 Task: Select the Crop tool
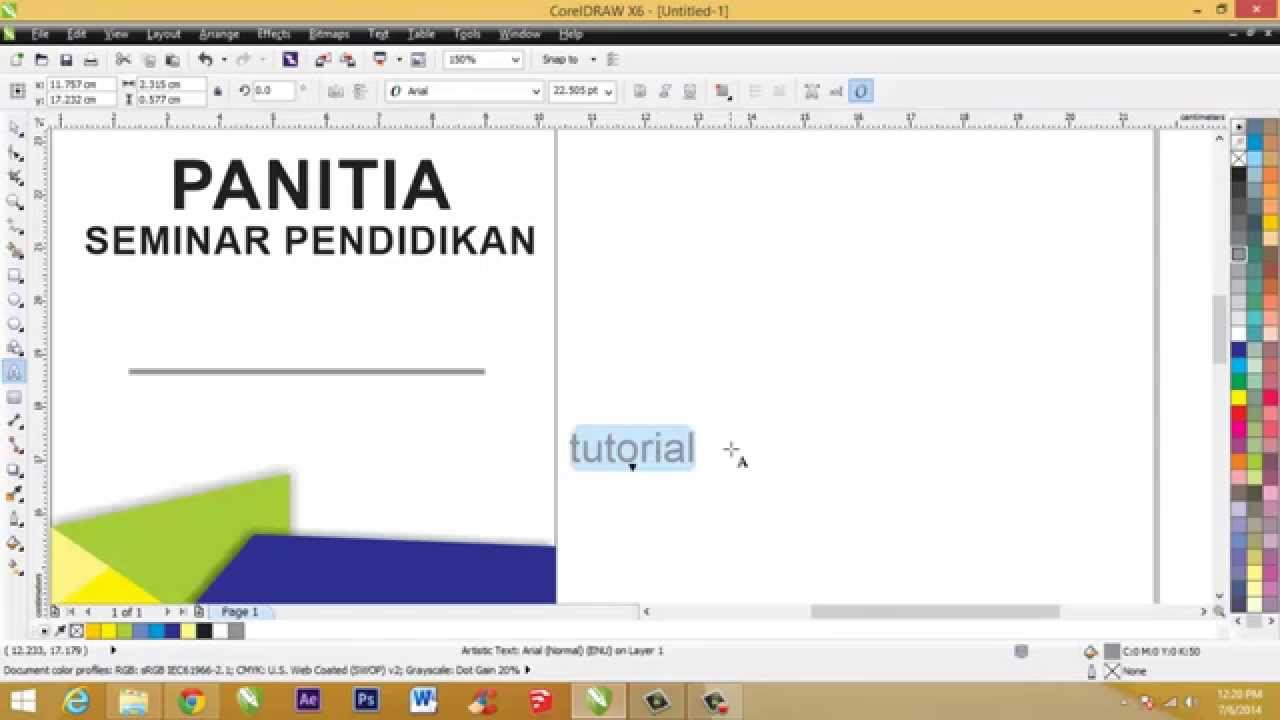15,178
